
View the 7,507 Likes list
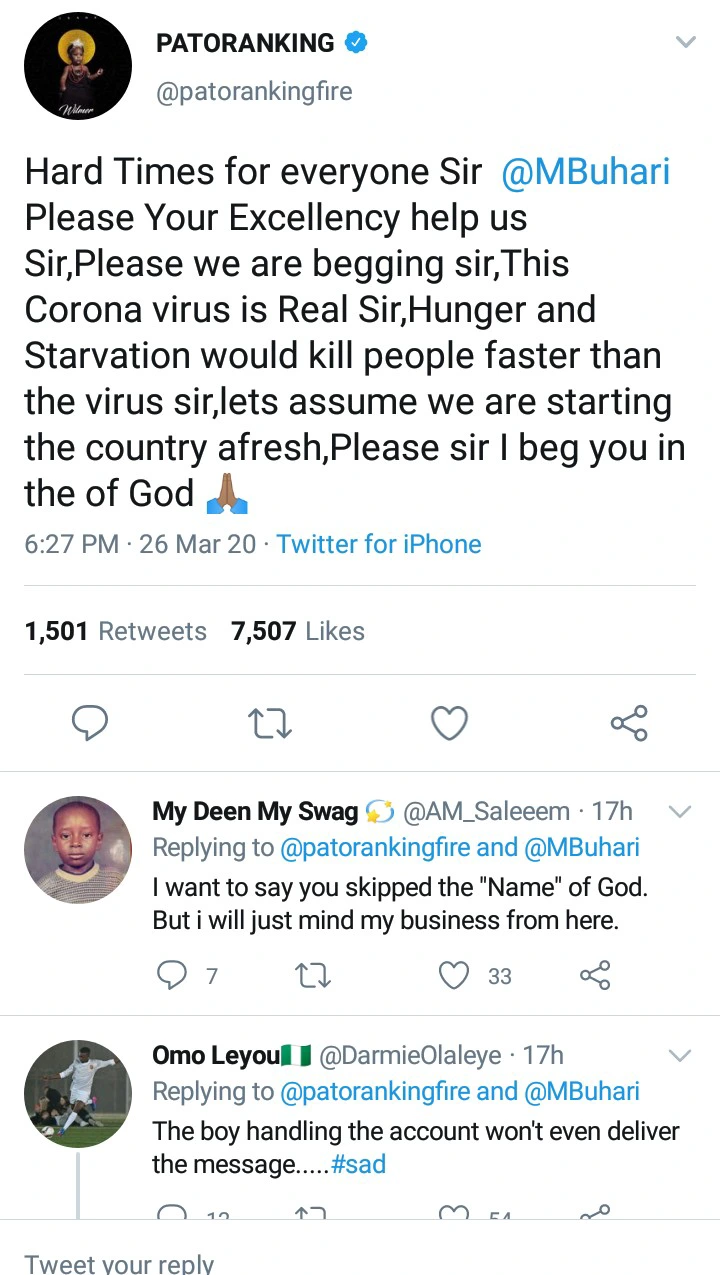(x=297, y=631)
